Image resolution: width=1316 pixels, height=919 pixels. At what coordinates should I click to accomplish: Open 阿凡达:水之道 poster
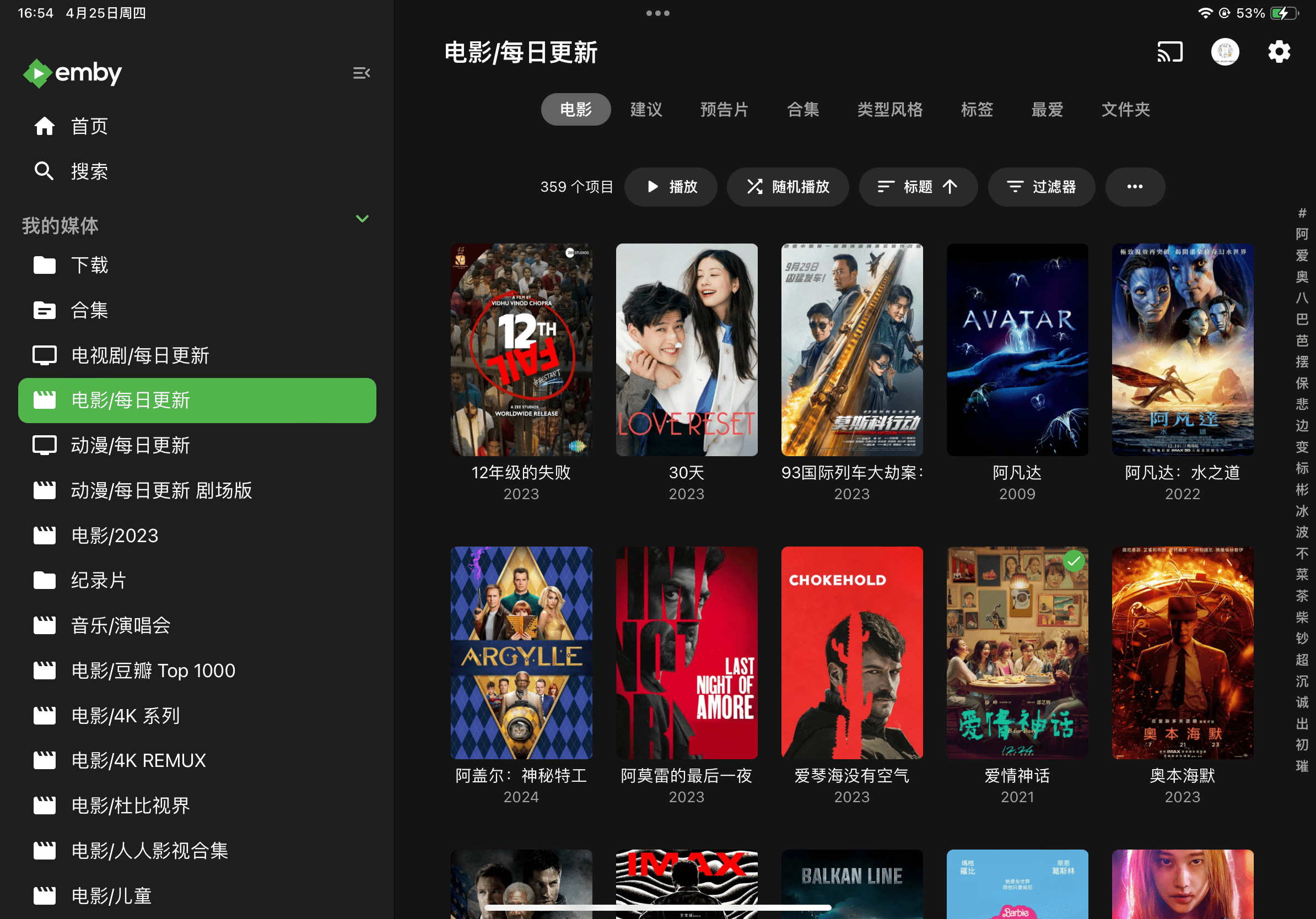[1183, 350]
